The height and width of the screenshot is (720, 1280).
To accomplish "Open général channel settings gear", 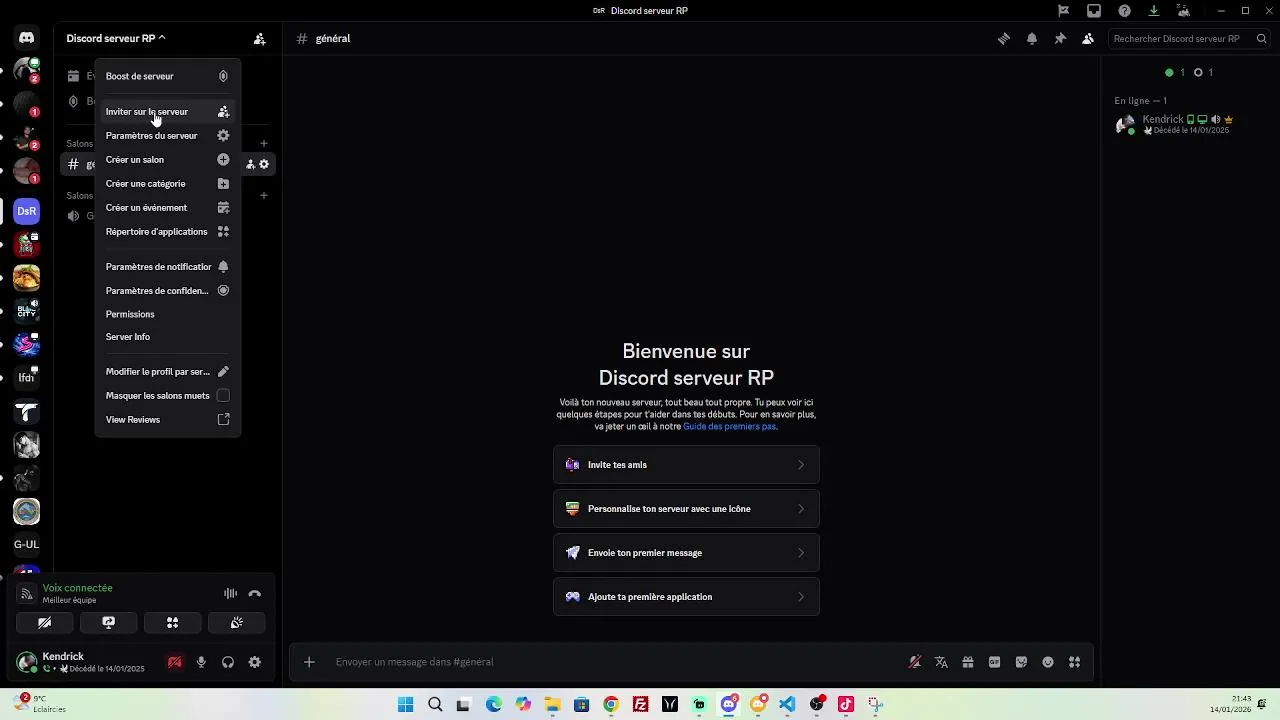I will click(x=264, y=164).
